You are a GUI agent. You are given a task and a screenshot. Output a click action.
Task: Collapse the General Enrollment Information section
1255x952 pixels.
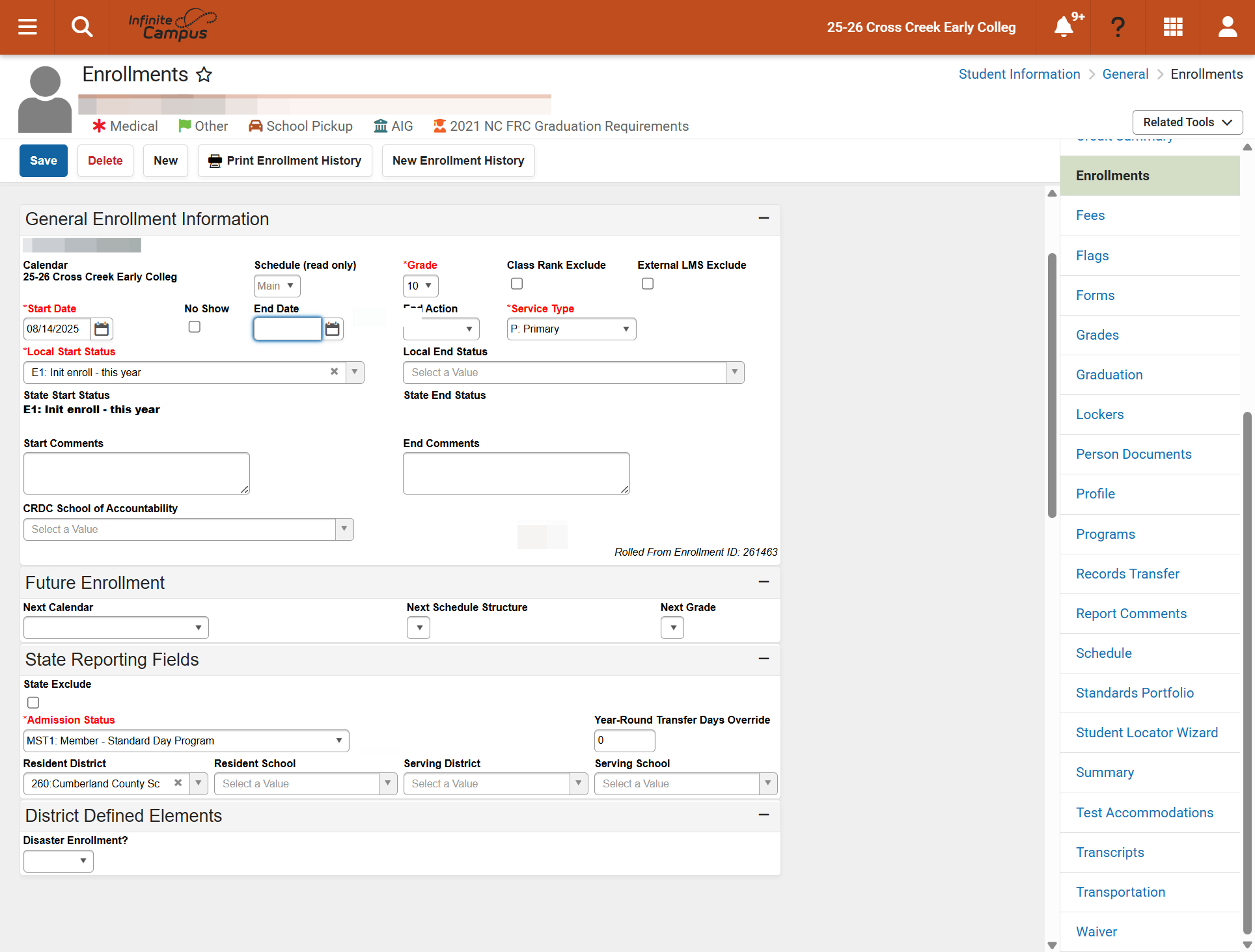764,219
